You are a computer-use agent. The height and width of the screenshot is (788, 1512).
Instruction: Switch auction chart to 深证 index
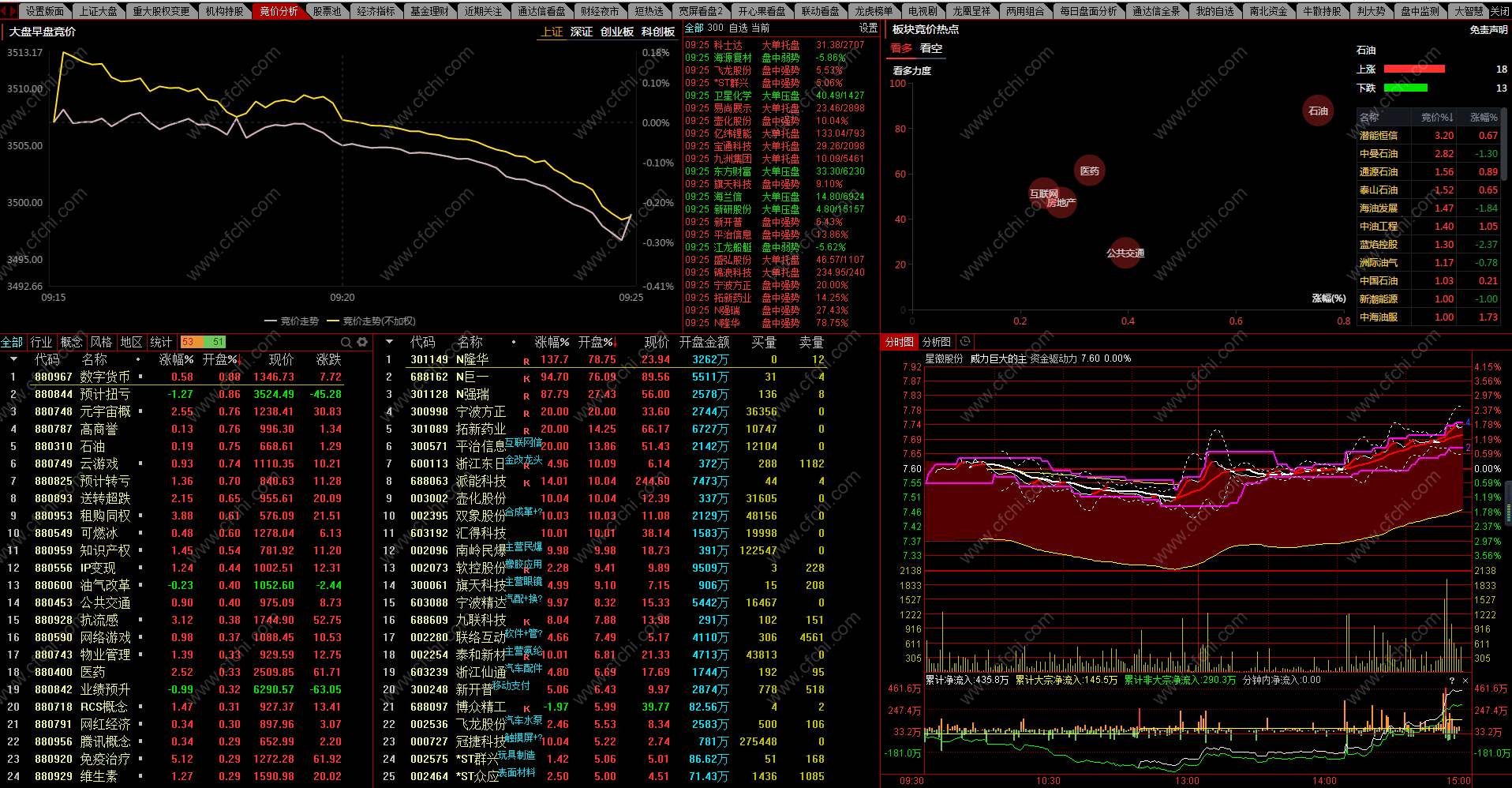pos(581,32)
